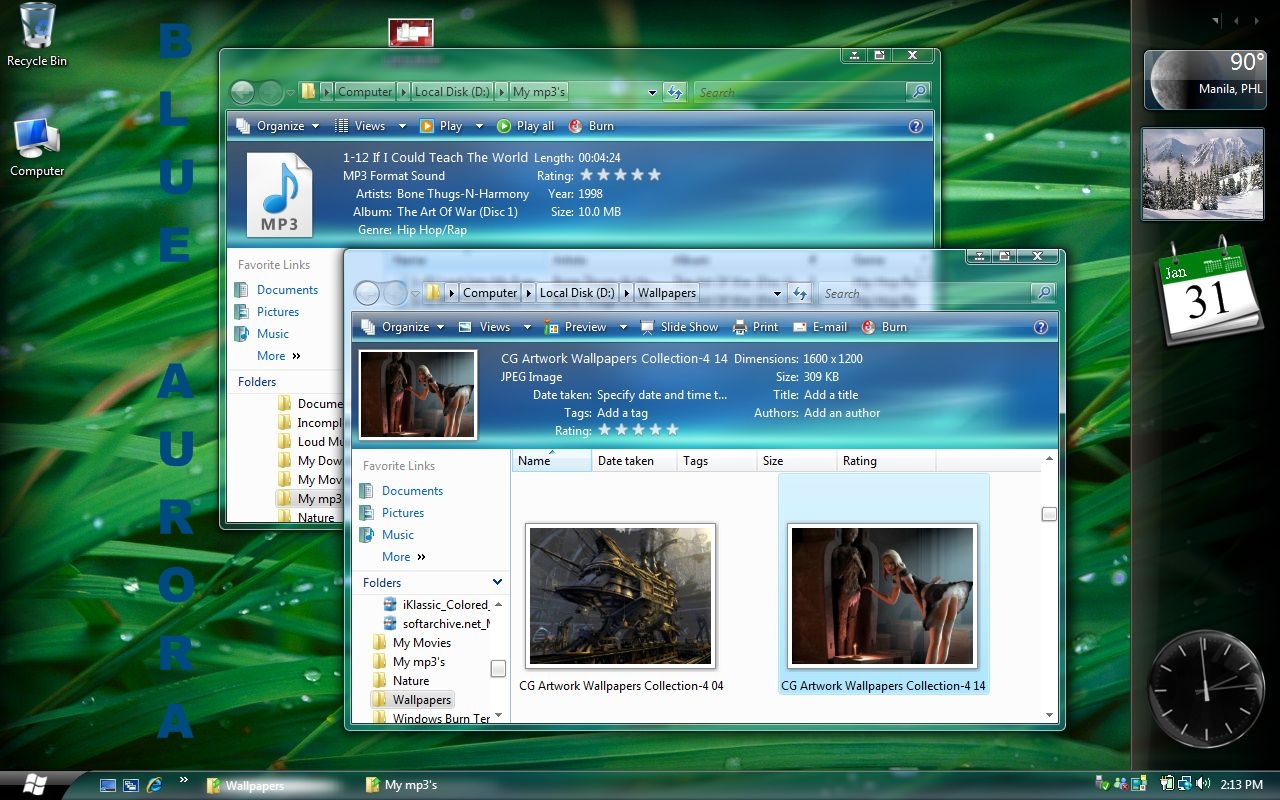Open help in the Wallpapers window
Screen dimensions: 1280x800
click(1040, 327)
